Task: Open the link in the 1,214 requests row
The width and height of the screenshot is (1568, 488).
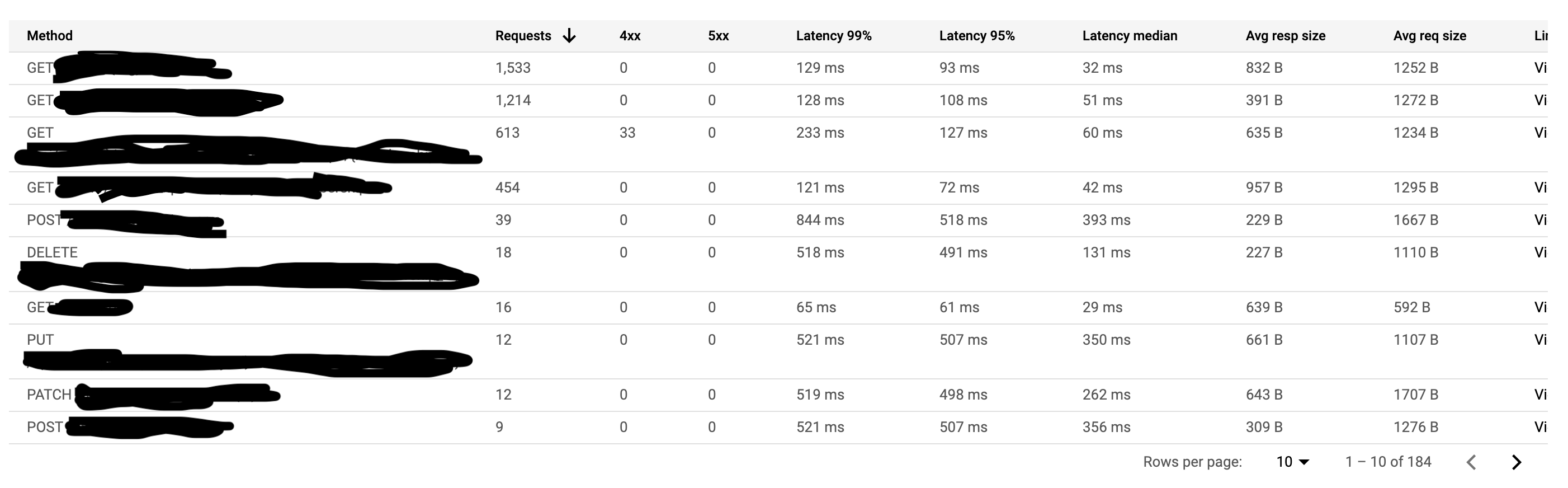Action: coord(1541,100)
